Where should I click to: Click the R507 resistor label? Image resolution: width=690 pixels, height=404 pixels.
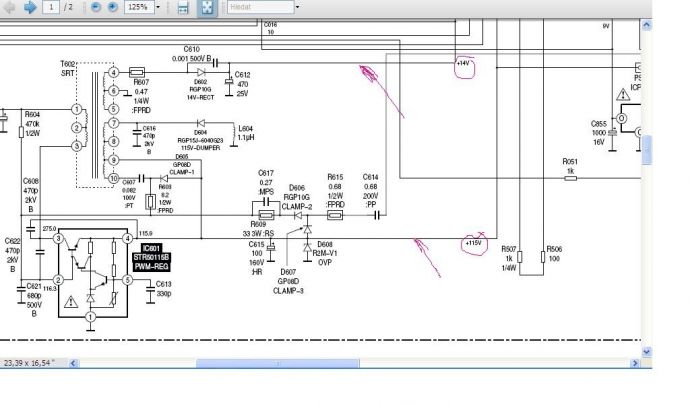click(508, 249)
